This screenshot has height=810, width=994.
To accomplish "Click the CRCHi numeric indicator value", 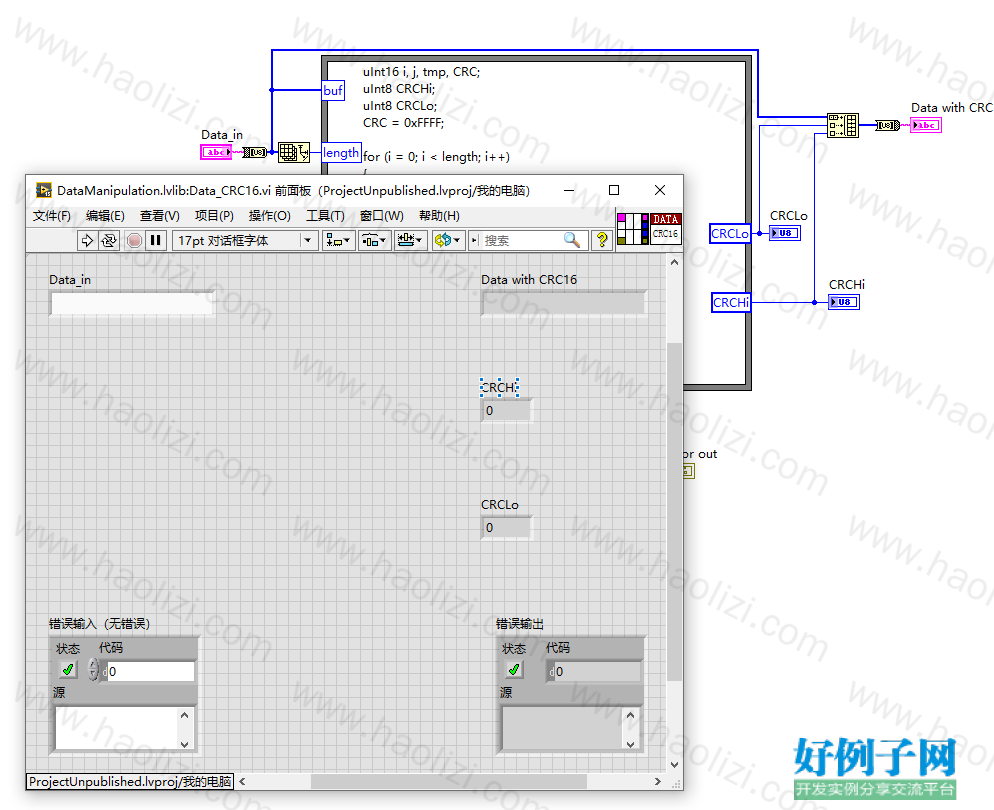I will point(507,411).
